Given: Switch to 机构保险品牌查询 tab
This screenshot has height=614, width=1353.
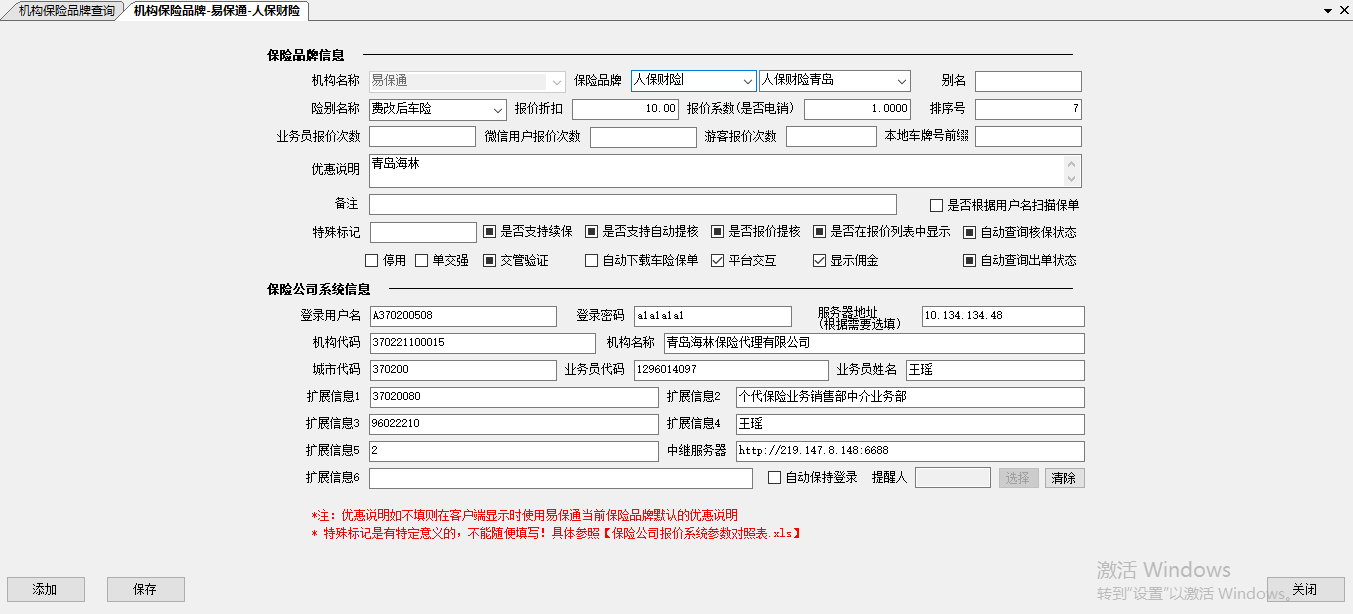Looking at the screenshot, I should pyautogui.click(x=66, y=11).
